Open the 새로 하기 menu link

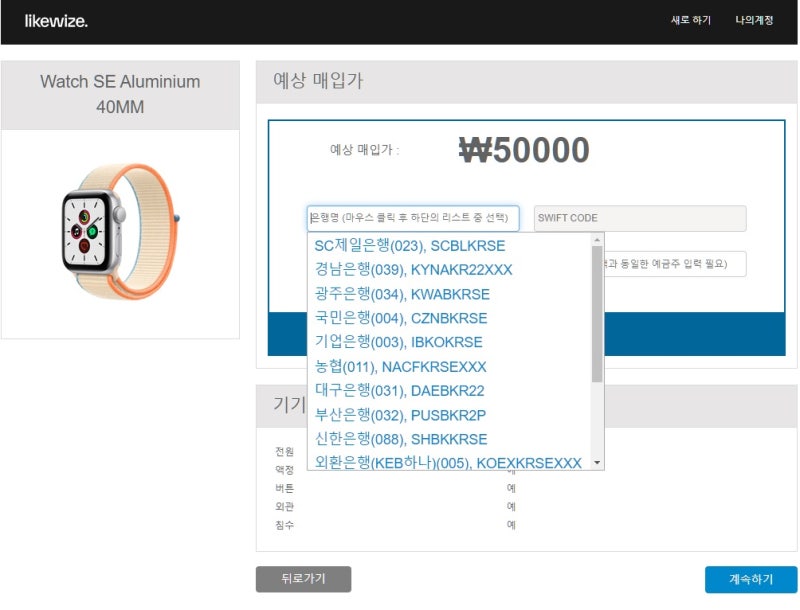pos(691,20)
